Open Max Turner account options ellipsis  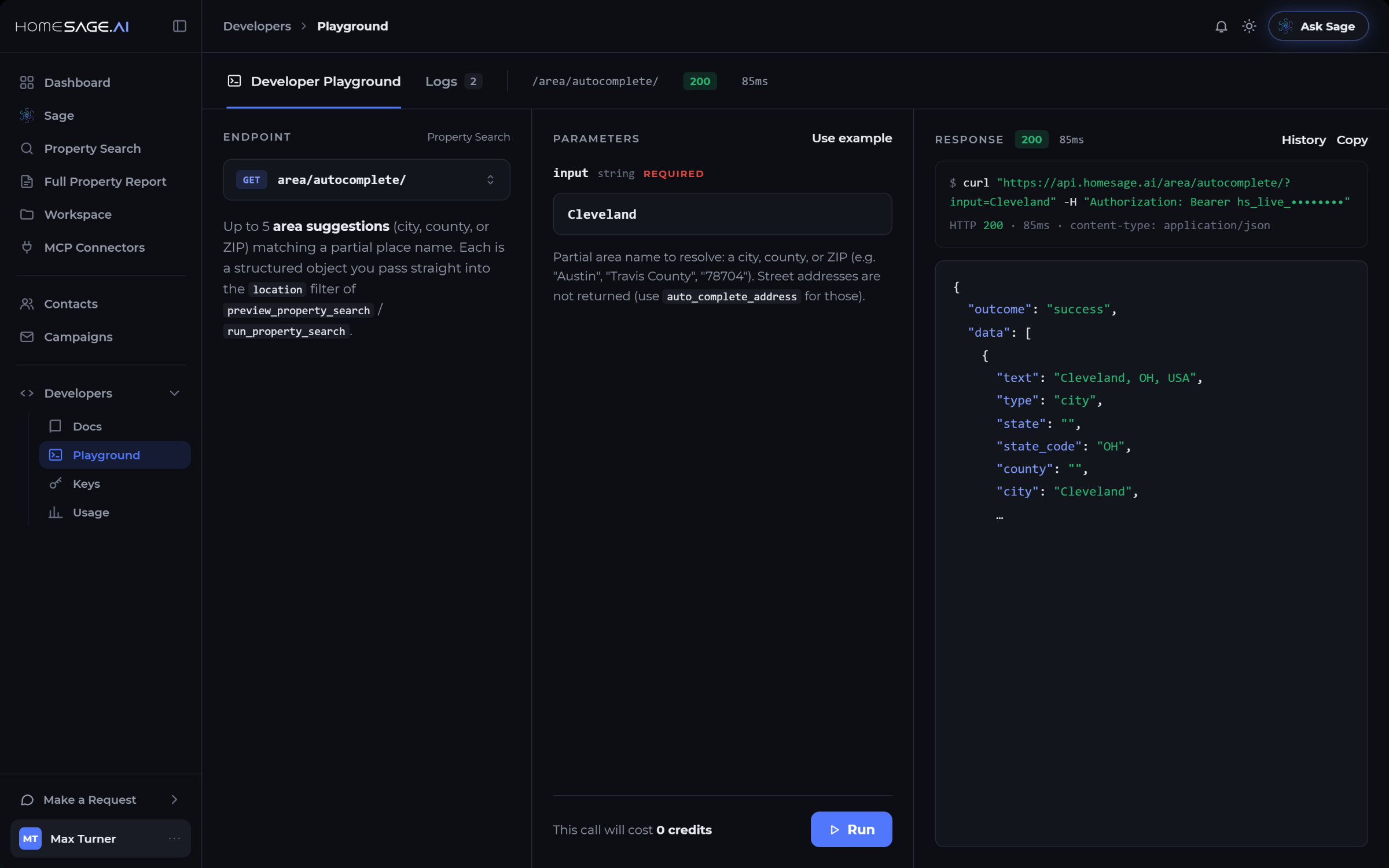[x=174, y=838]
